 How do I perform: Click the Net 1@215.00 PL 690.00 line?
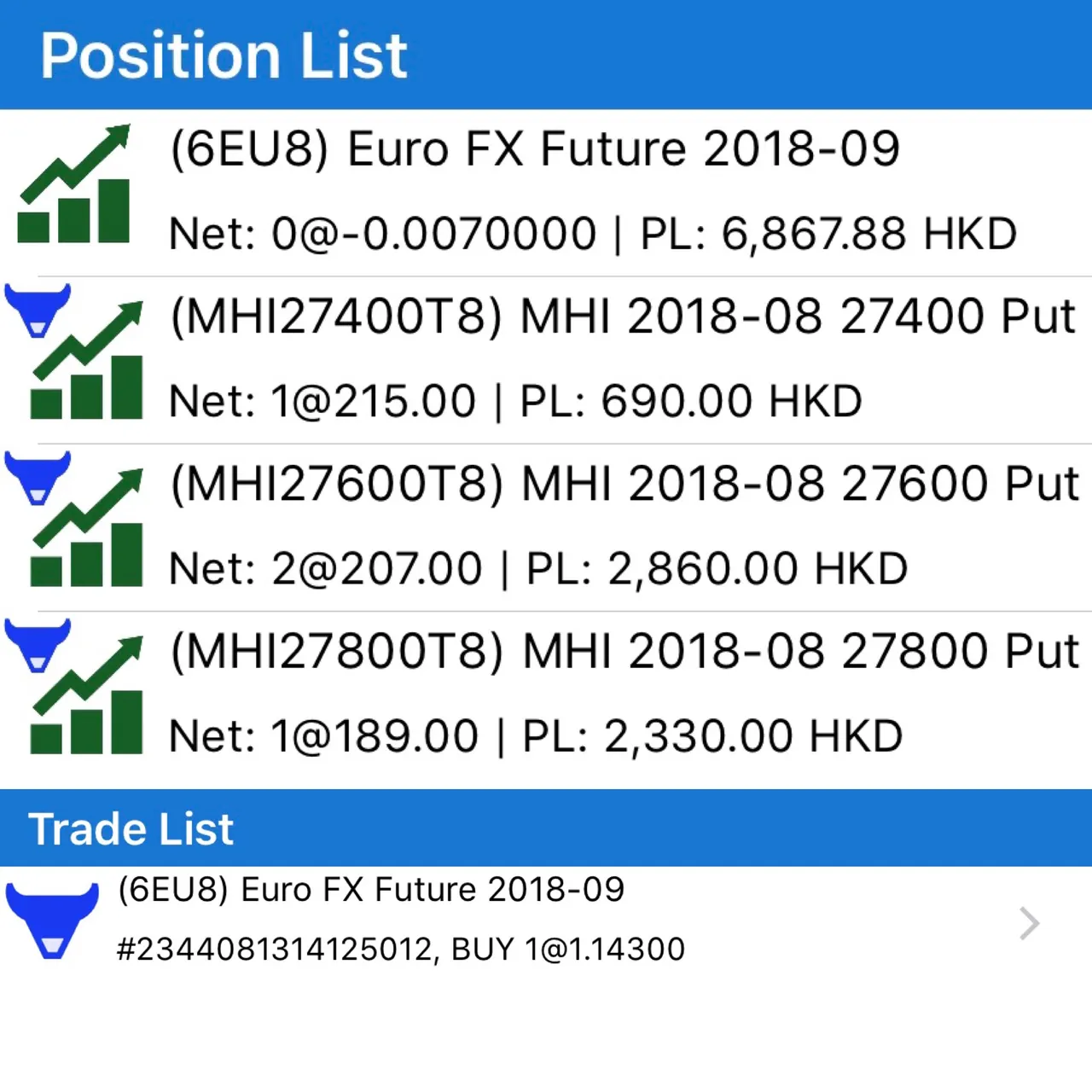pyautogui.click(x=516, y=400)
